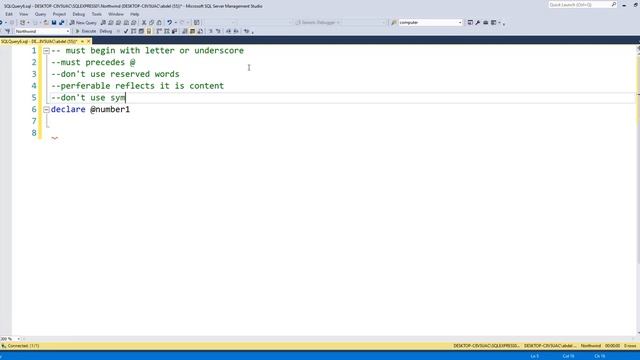
Task: Click the Open File folder icon
Action: coord(46,22)
